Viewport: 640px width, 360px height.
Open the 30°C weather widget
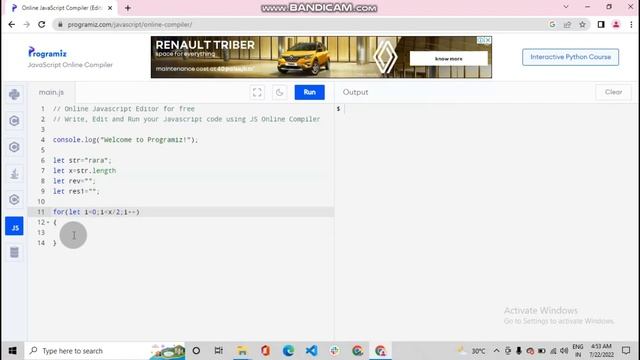(x=472, y=351)
